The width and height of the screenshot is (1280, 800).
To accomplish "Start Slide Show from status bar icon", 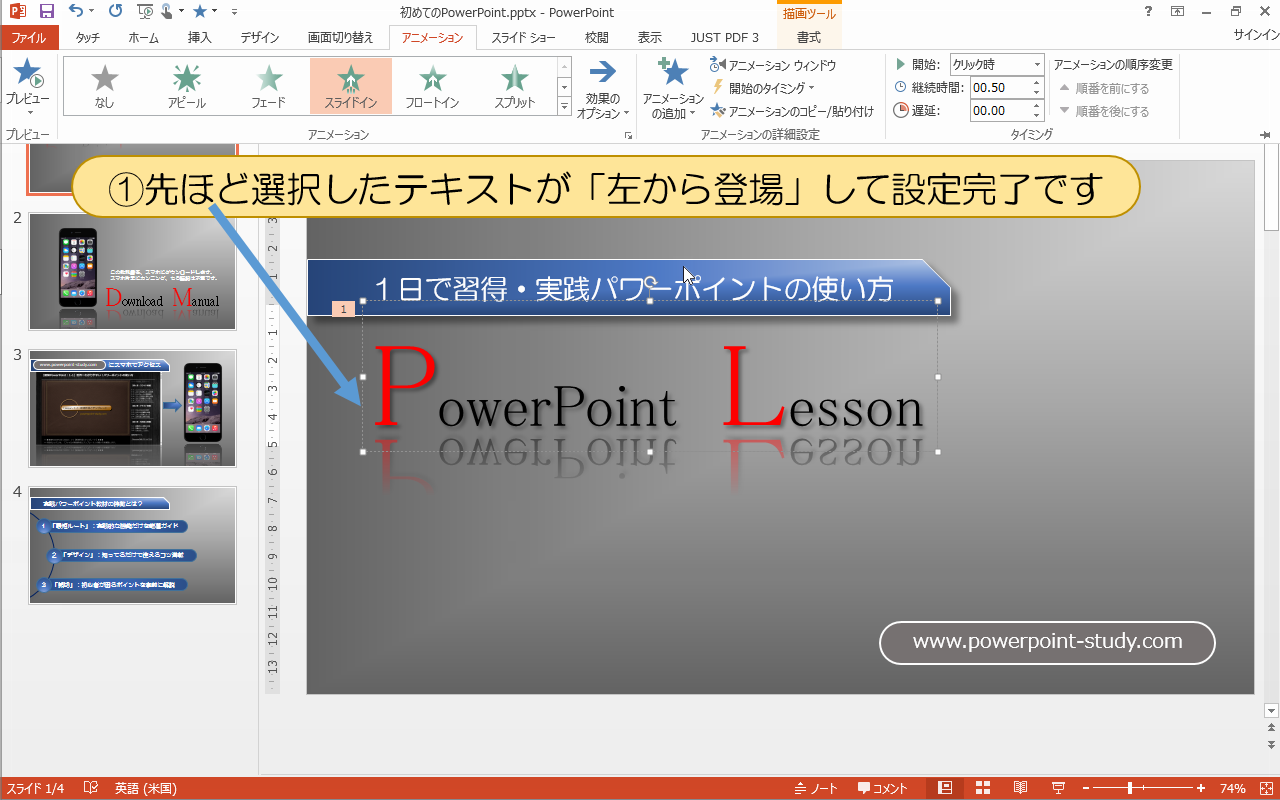I will tap(1058, 788).
